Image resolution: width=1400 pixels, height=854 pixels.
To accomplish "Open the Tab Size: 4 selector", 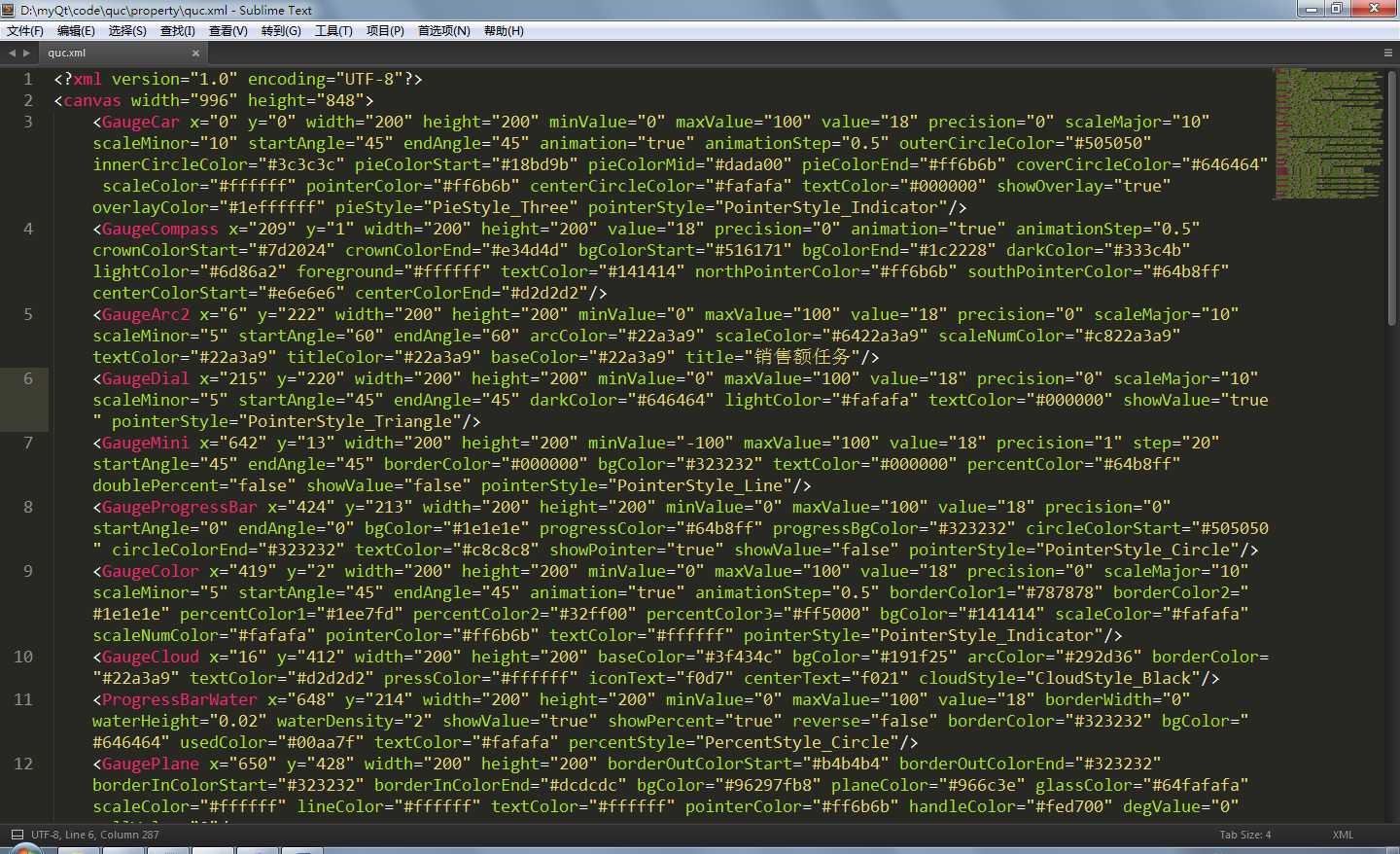I will tap(1245, 835).
